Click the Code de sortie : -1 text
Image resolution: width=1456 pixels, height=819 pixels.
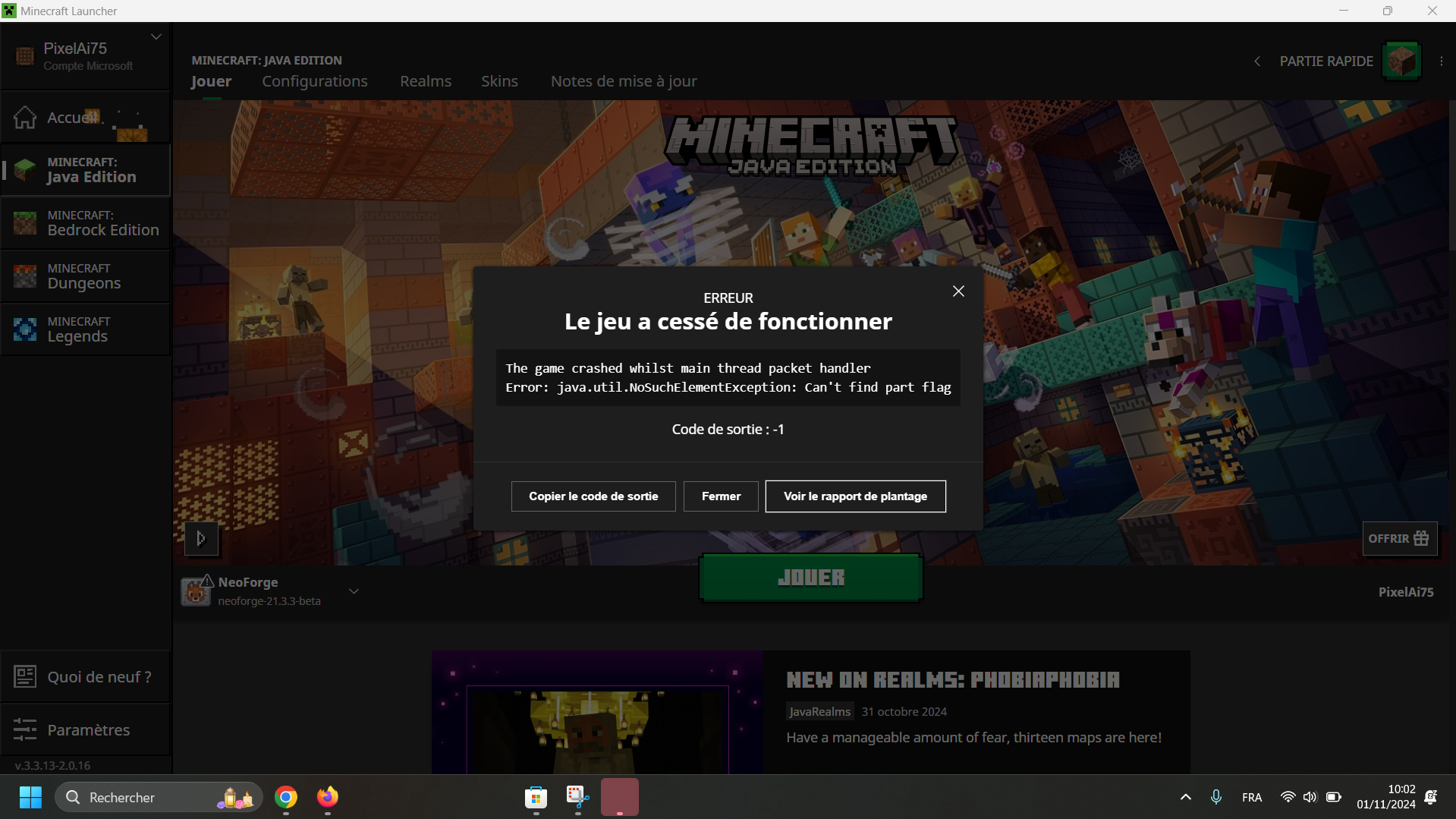coord(728,430)
